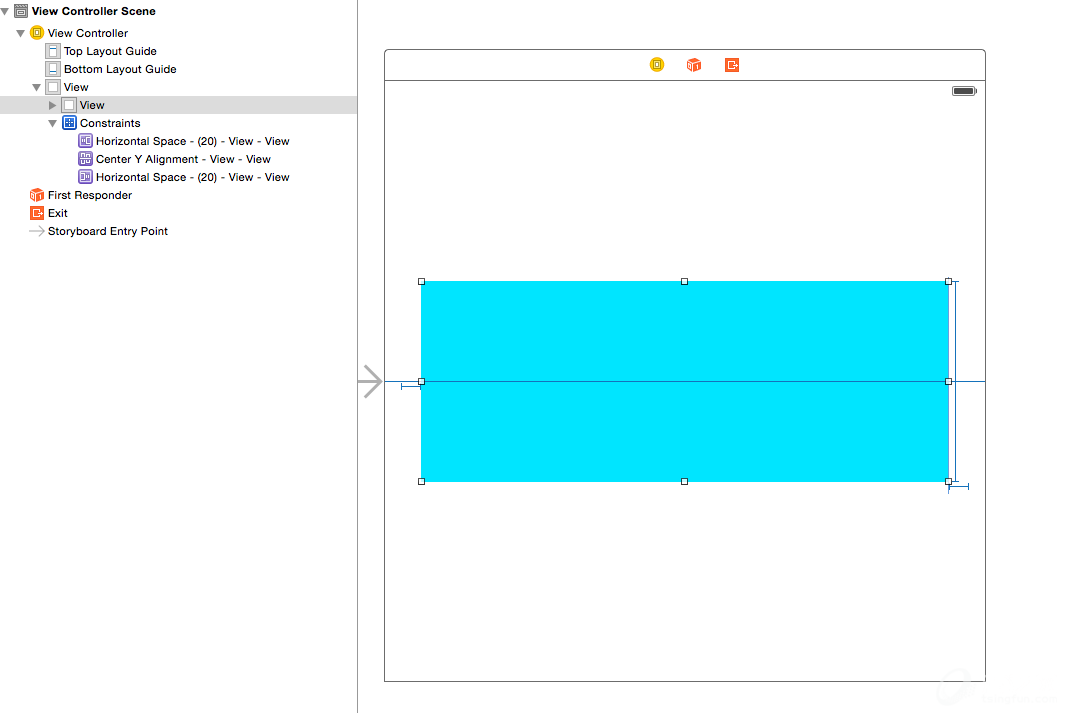Click the Top Layout Guide icon in outline
Viewport: 1068px width, 713px height.
click(53, 51)
